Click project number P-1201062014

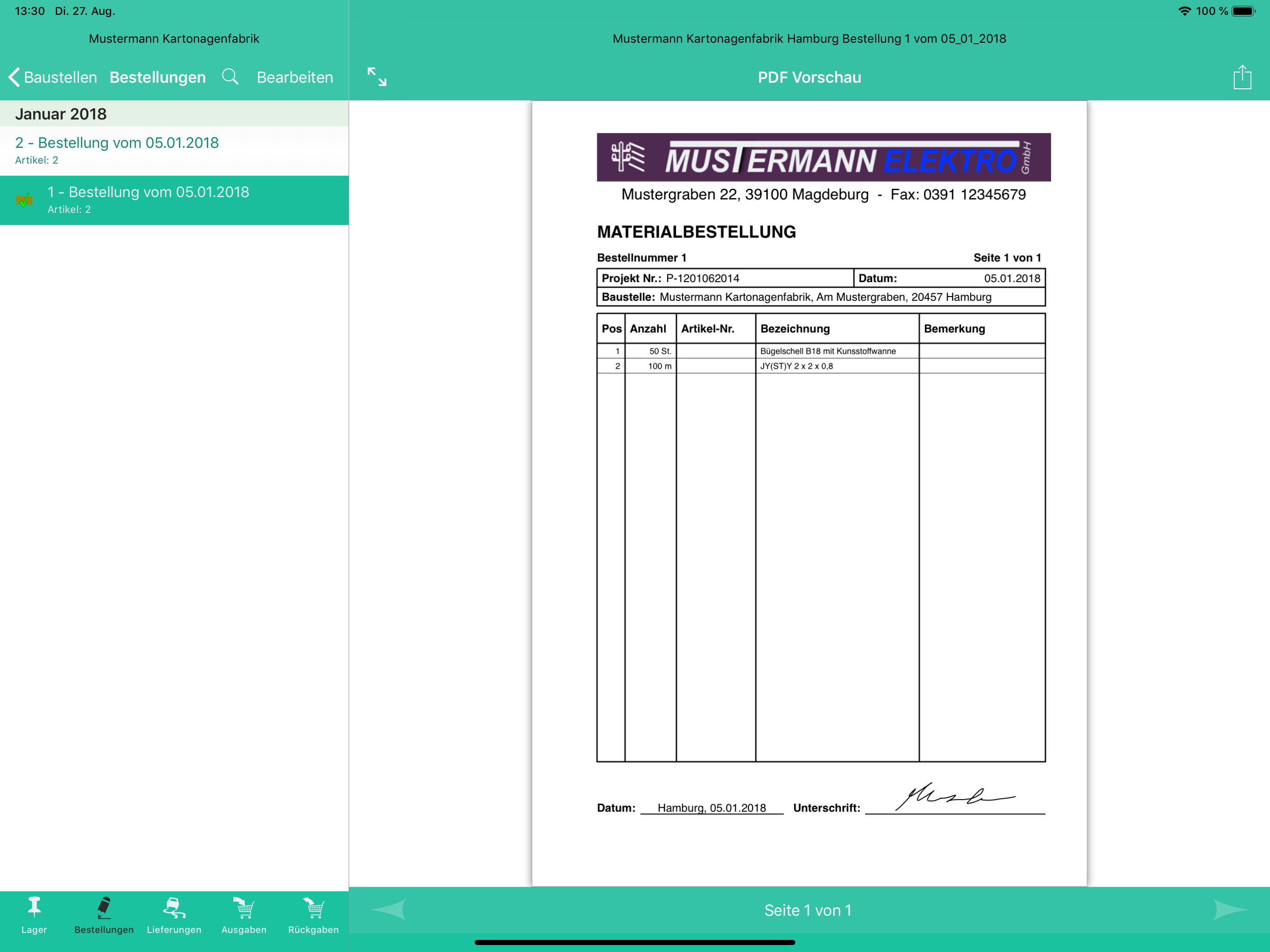click(703, 278)
